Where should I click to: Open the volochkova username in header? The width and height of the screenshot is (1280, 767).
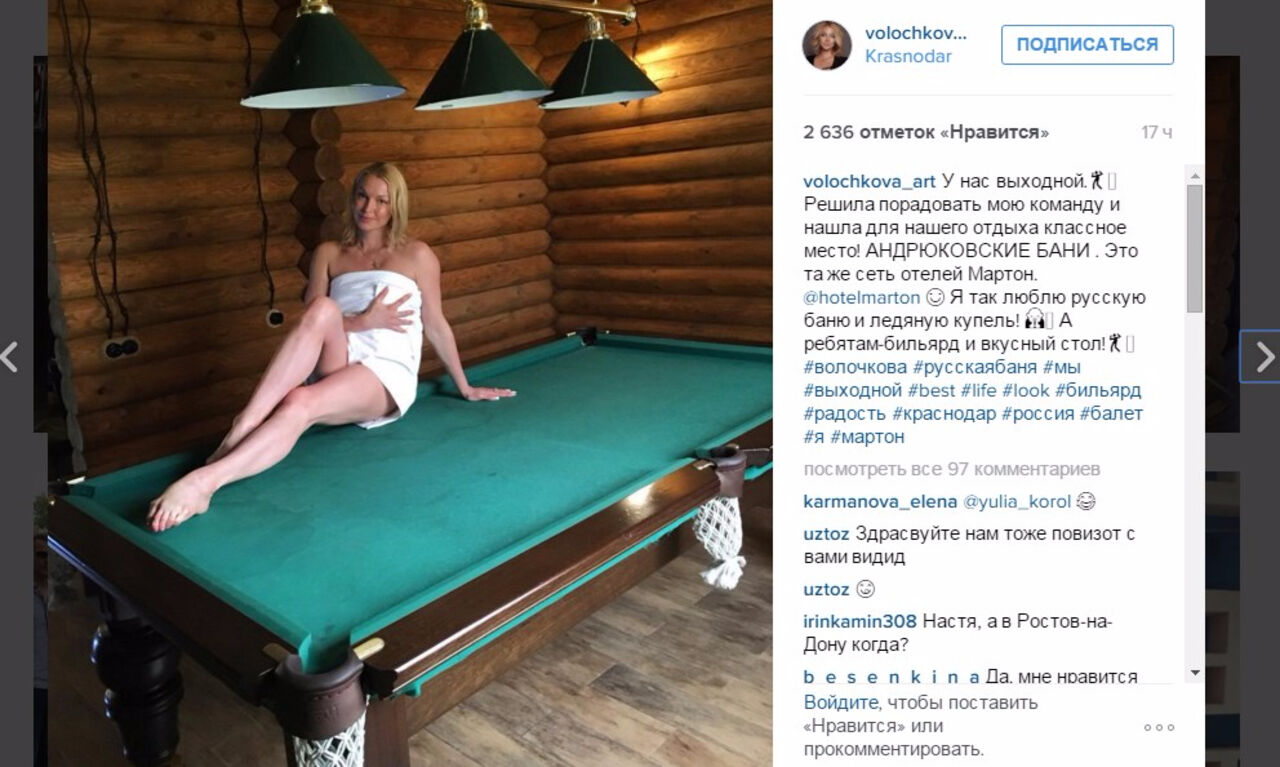point(916,33)
